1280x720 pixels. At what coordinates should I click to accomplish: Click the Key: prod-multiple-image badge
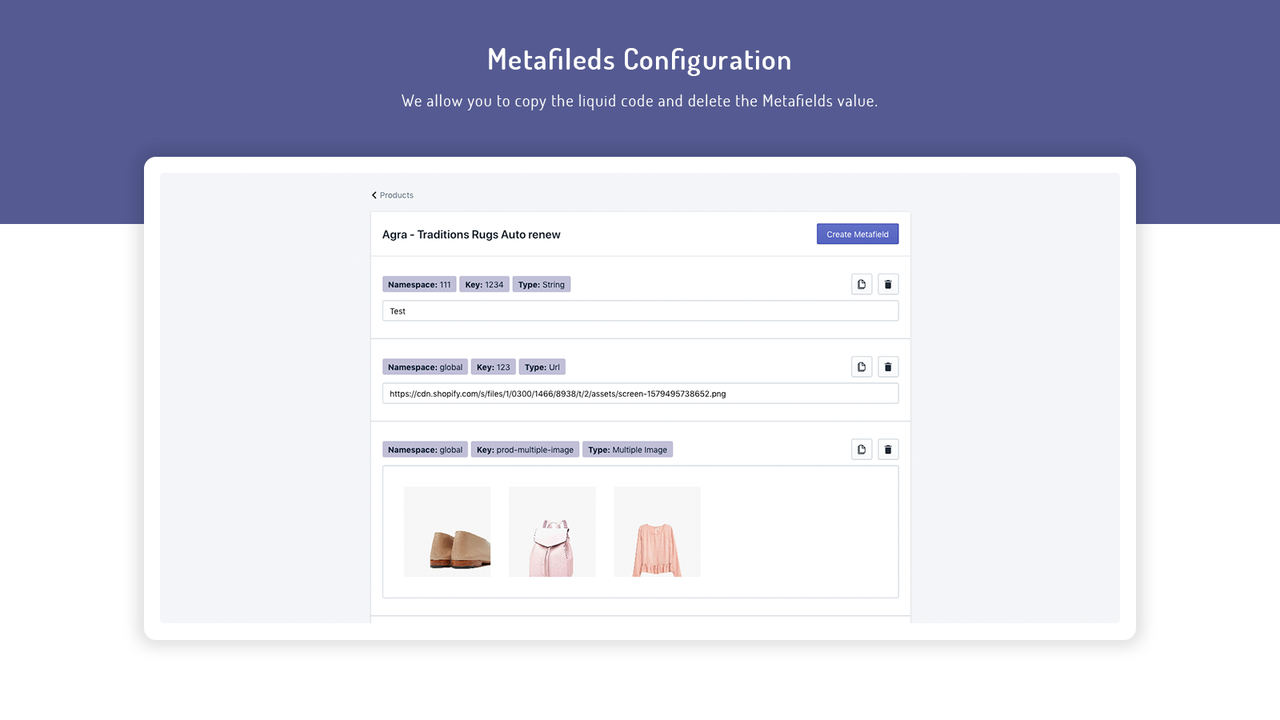point(525,448)
